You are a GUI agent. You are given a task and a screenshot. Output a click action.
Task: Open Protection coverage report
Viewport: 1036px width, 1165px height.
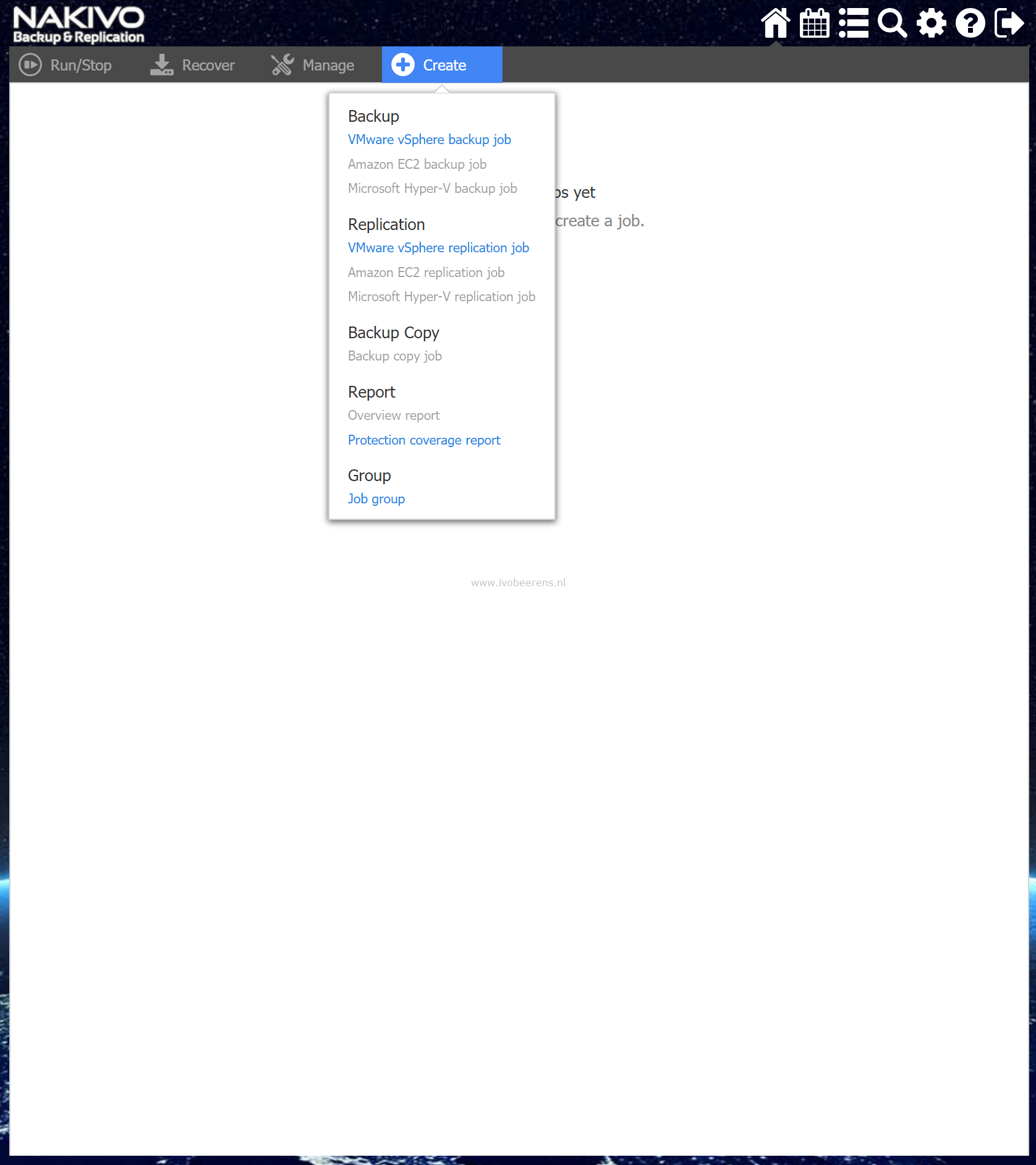(424, 440)
